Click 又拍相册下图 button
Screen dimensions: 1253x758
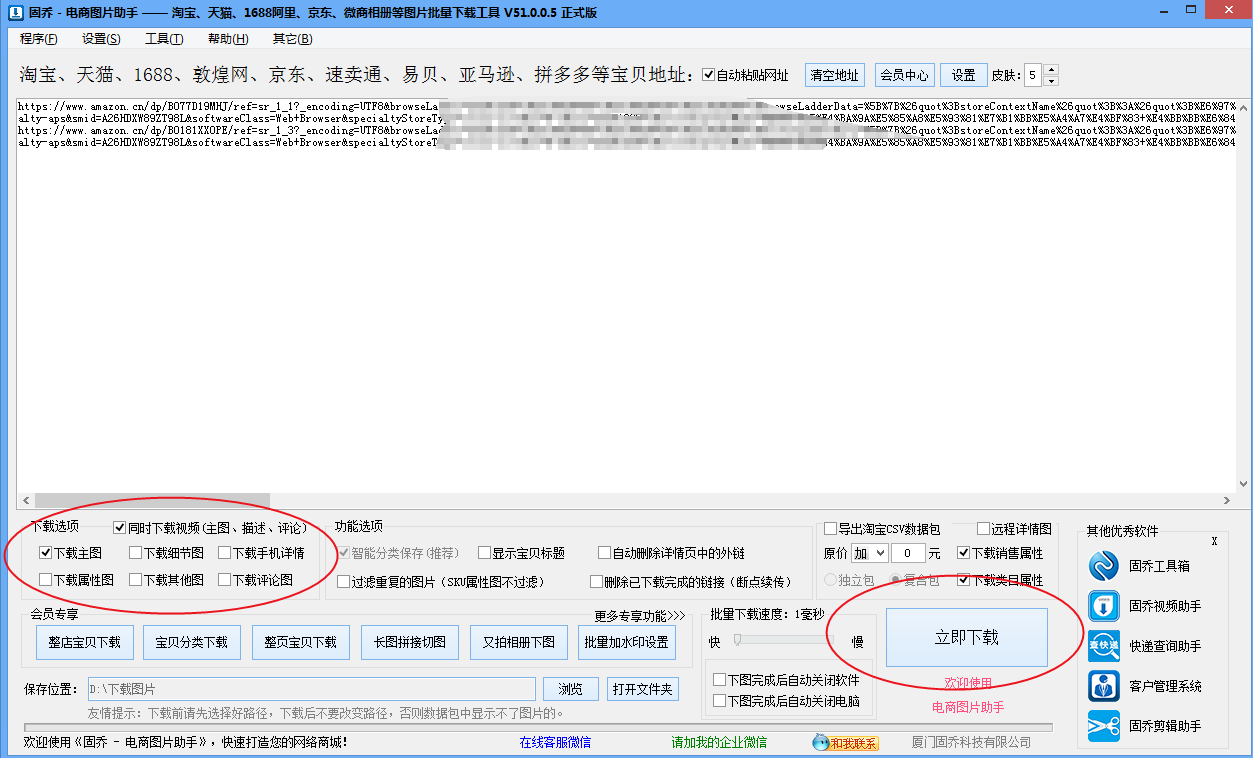(x=519, y=642)
